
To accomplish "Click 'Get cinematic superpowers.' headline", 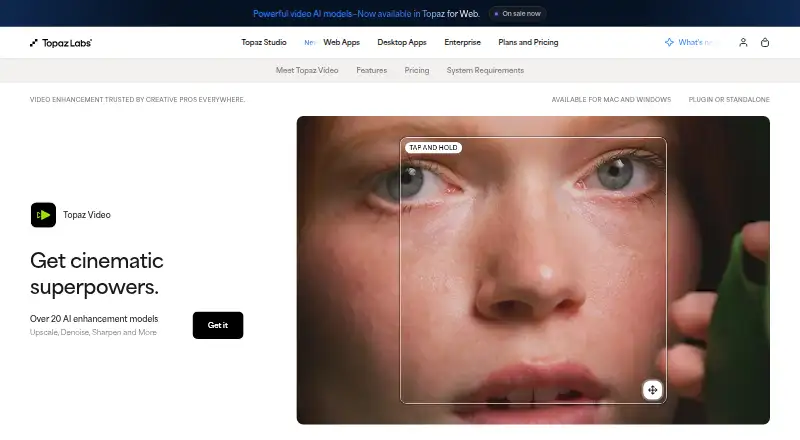I will pos(97,274).
